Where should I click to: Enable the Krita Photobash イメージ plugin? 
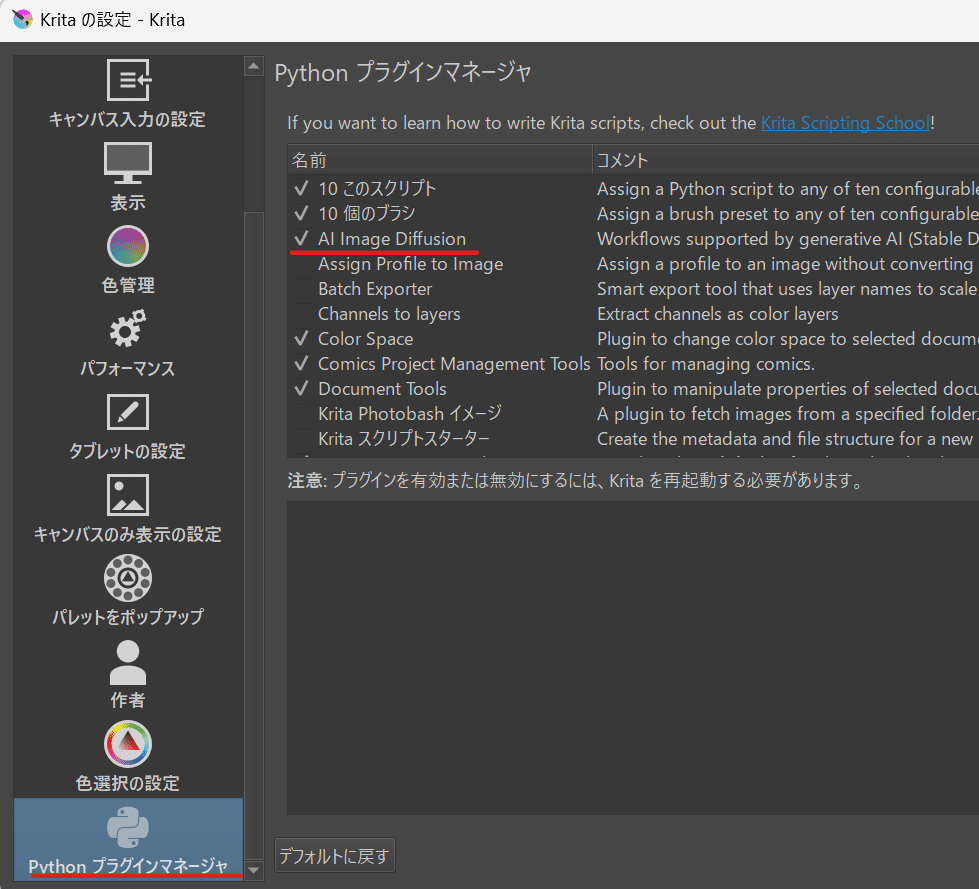[302, 413]
